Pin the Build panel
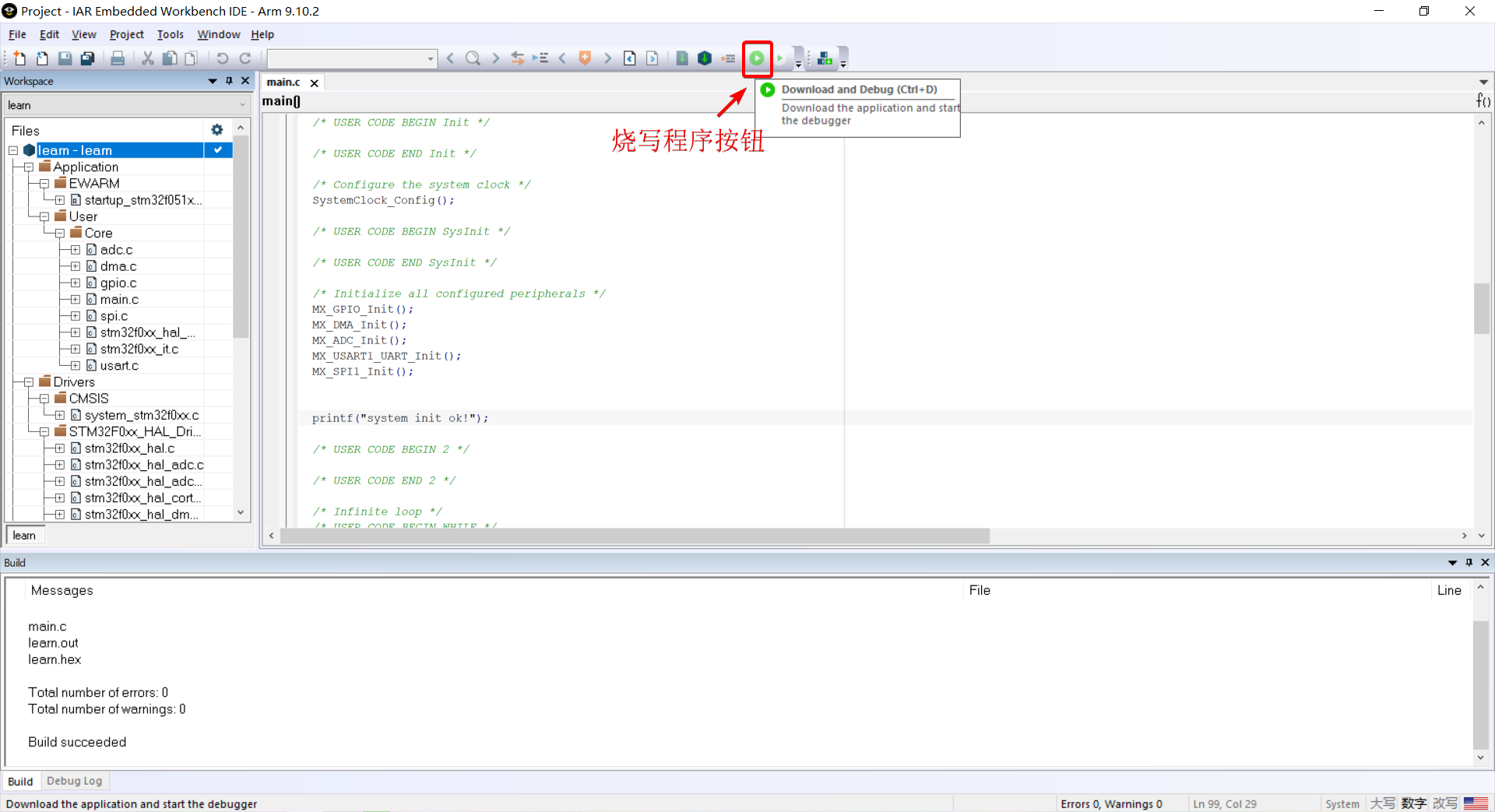Screen dimensions: 1495x812 coord(1469,562)
